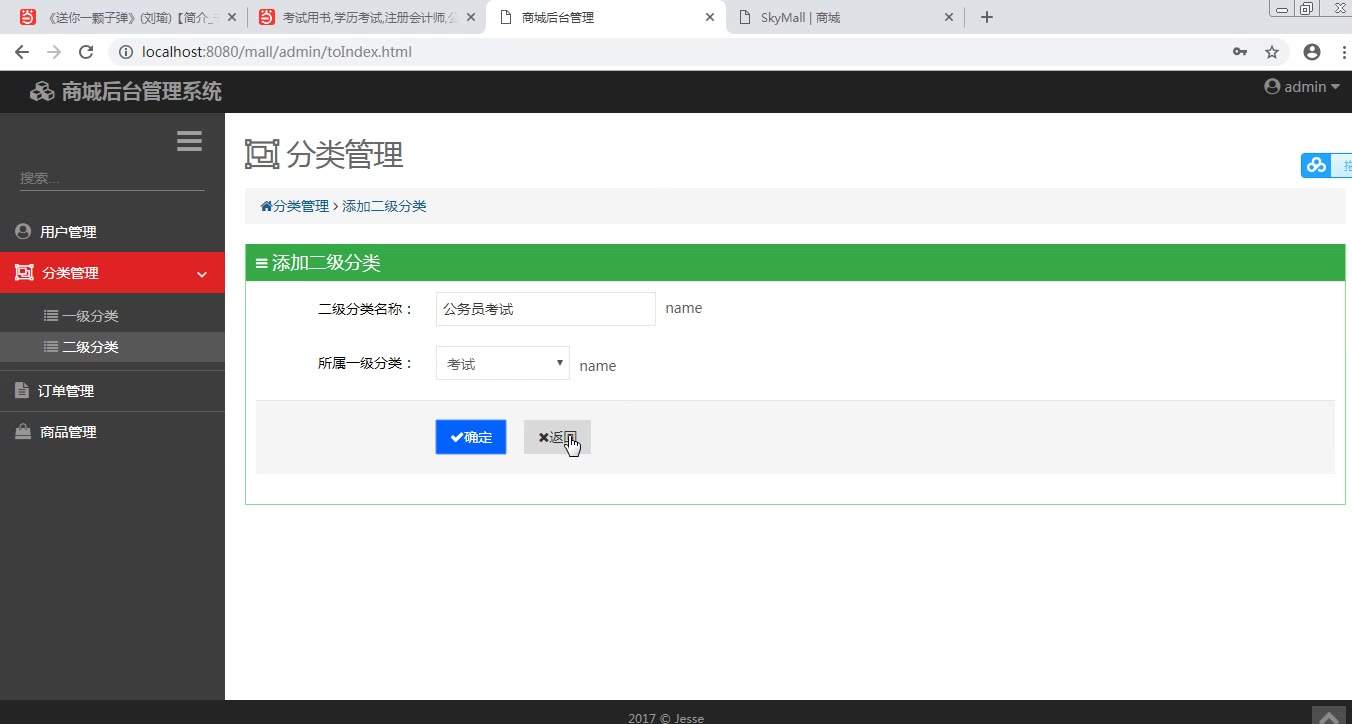The width and height of the screenshot is (1352, 724).
Task: Close the SkyMall | 商城 tab
Action: pyautogui.click(x=949, y=17)
